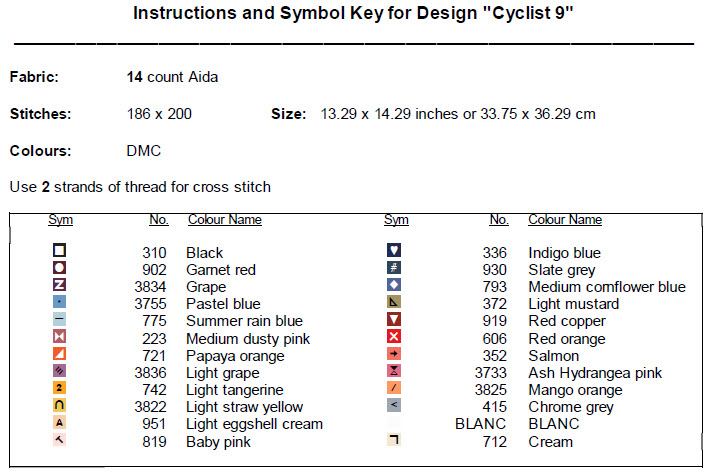Select the DMC colours value
The width and height of the screenshot is (712, 475).
click(x=144, y=151)
